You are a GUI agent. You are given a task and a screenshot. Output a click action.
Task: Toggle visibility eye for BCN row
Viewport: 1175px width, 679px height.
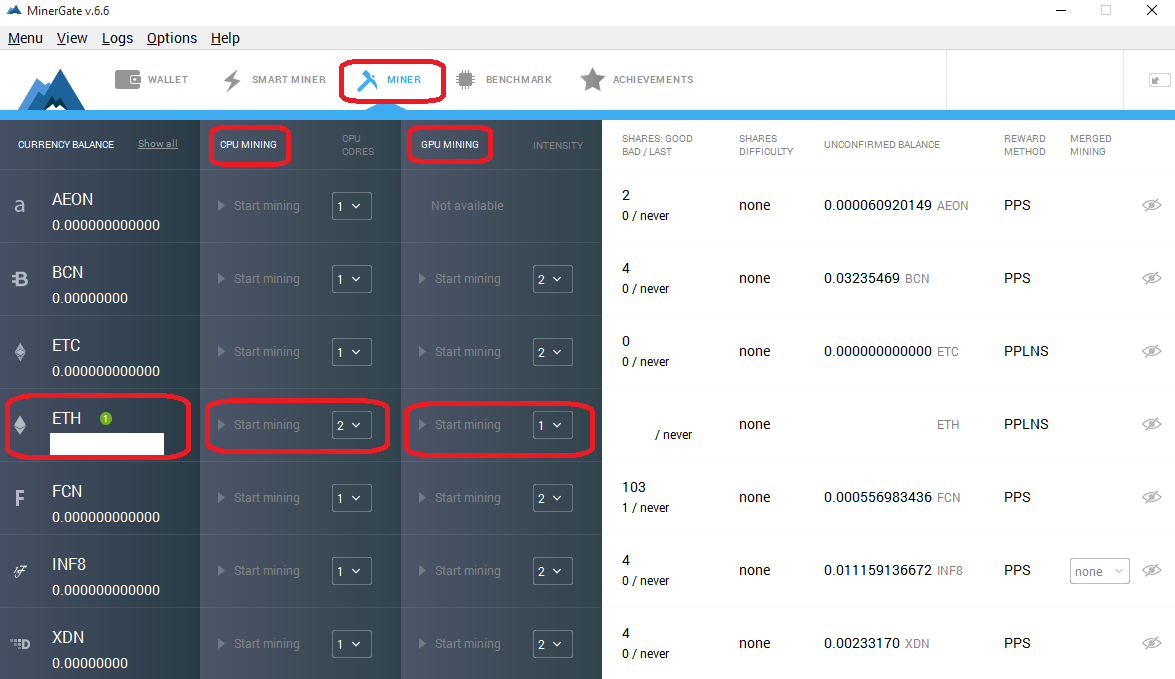pyautogui.click(x=1152, y=278)
